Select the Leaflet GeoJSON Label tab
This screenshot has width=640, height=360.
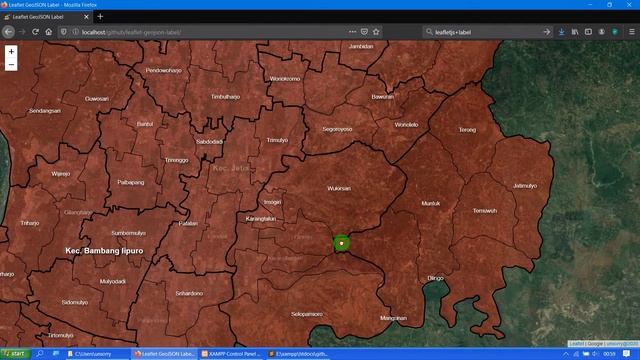[46, 17]
